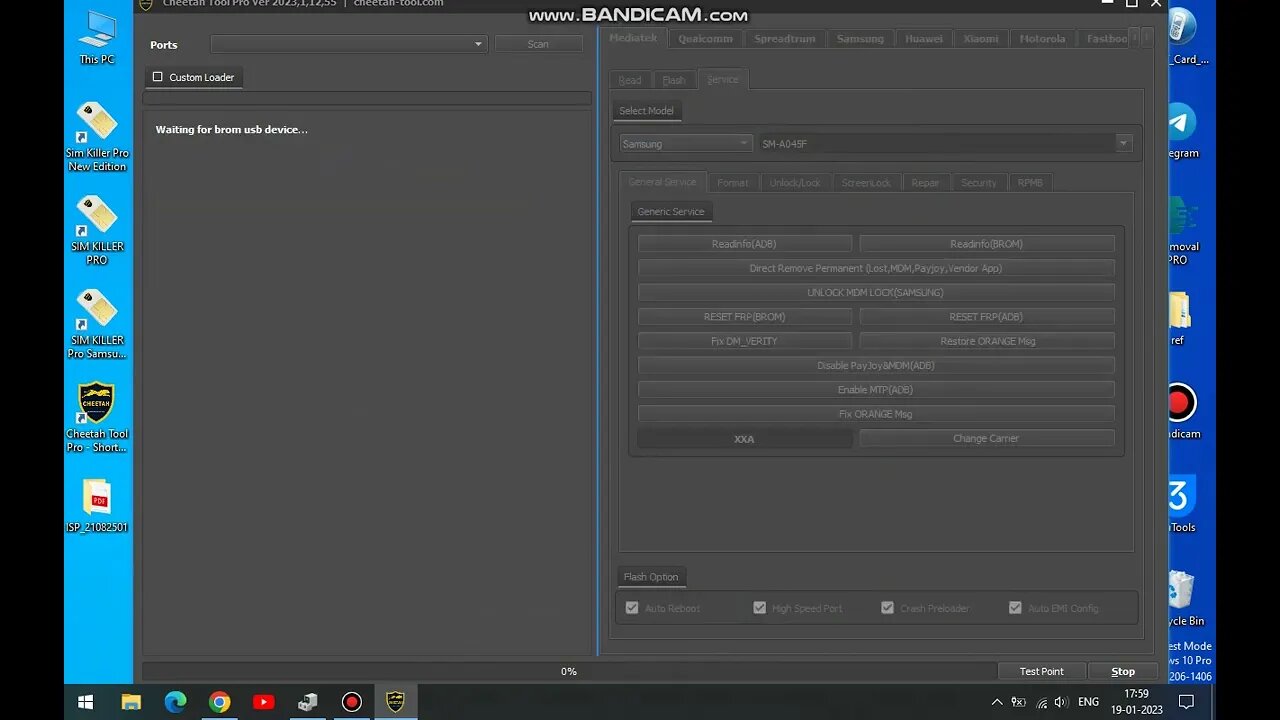Open Samsung brand dropdown
This screenshot has height=720, width=1280.
[686, 143]
